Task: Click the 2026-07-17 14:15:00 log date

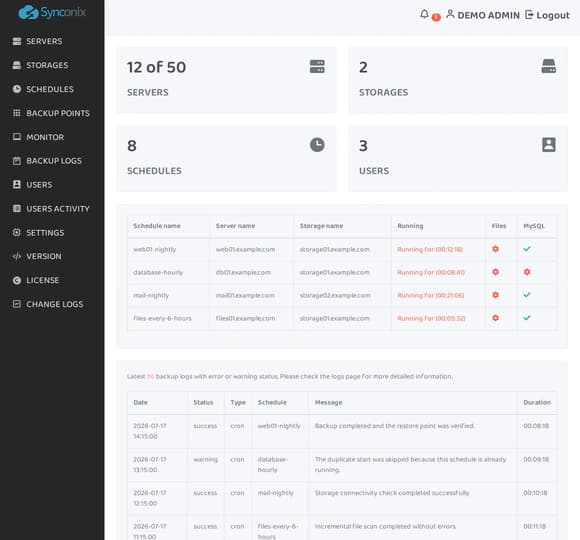Action: (150, 431)
